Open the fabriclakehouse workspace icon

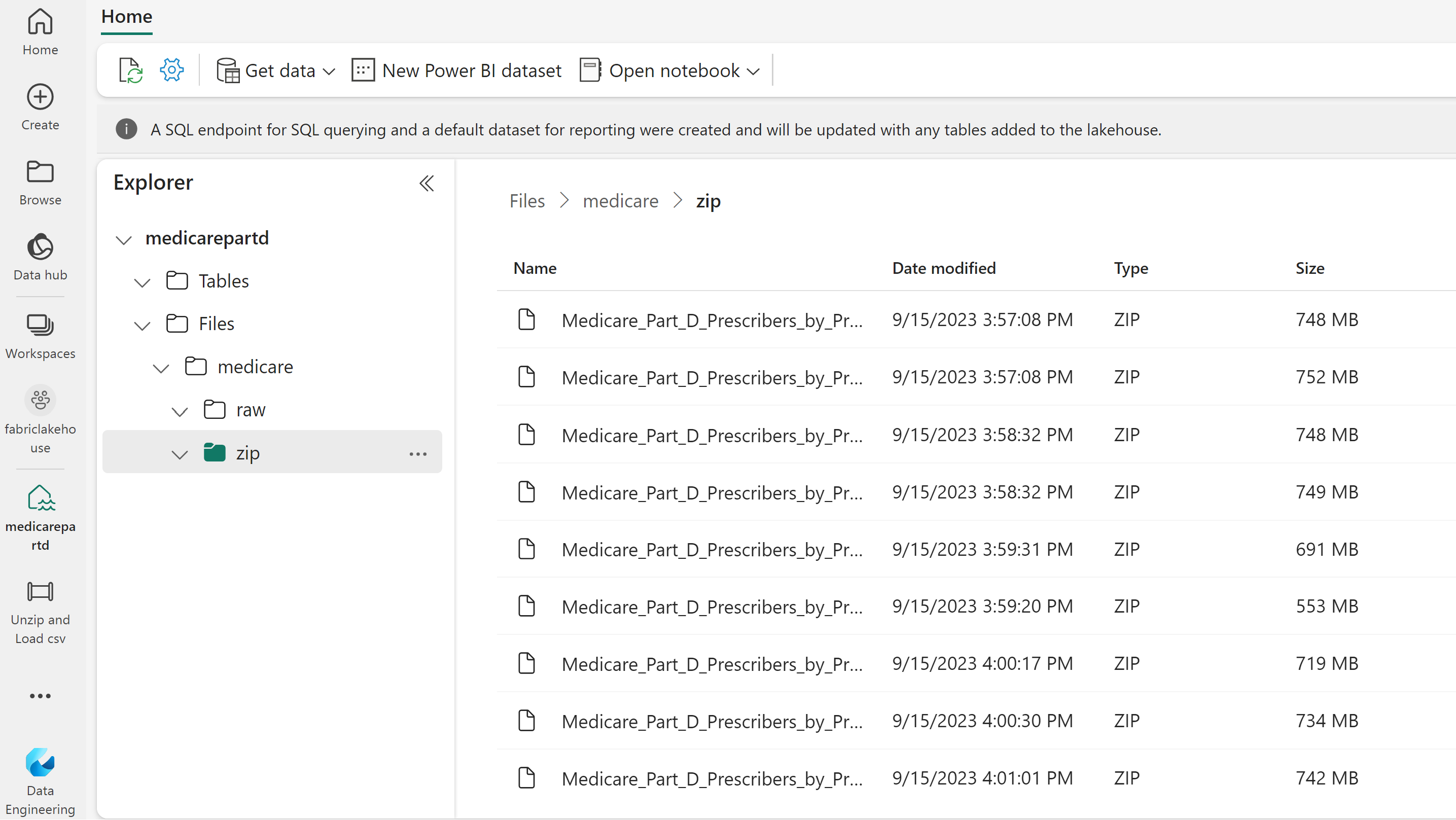pyautogui.click(x=40, y=400)
